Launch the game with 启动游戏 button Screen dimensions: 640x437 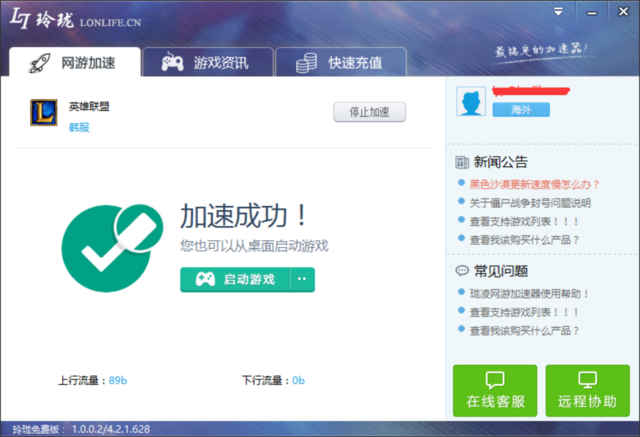point(235,280)
